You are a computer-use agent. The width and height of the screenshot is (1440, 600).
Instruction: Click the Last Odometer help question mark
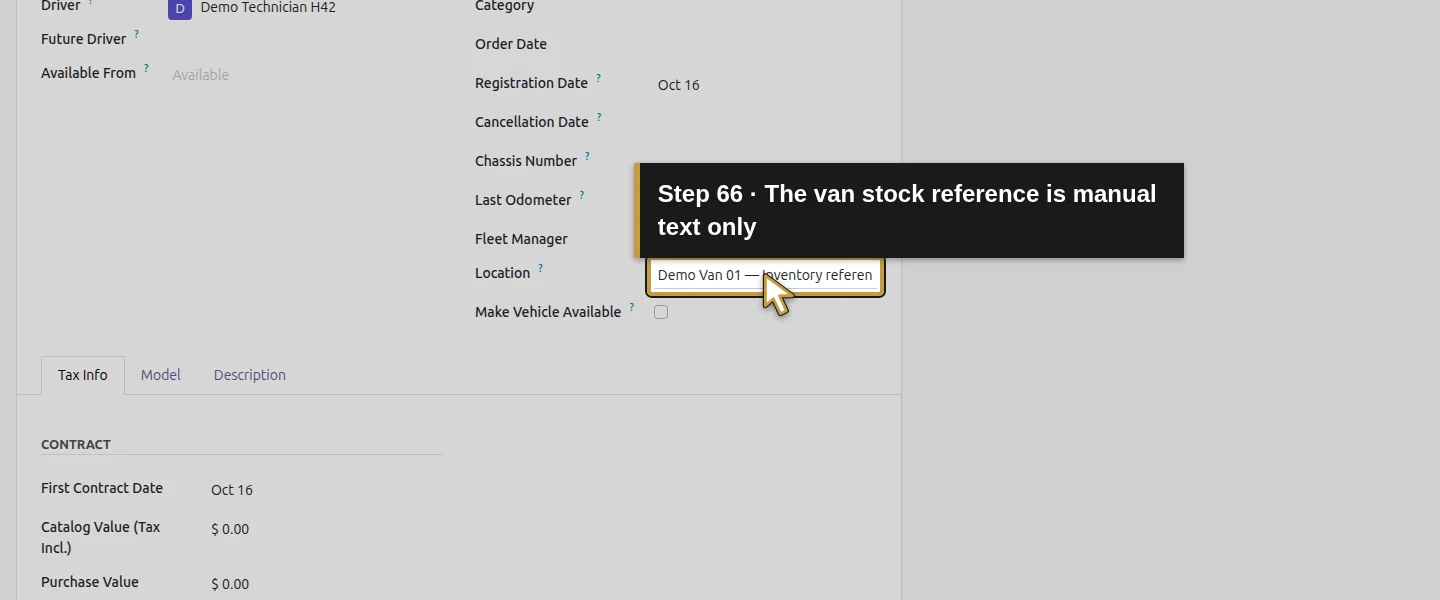(582, 195)
